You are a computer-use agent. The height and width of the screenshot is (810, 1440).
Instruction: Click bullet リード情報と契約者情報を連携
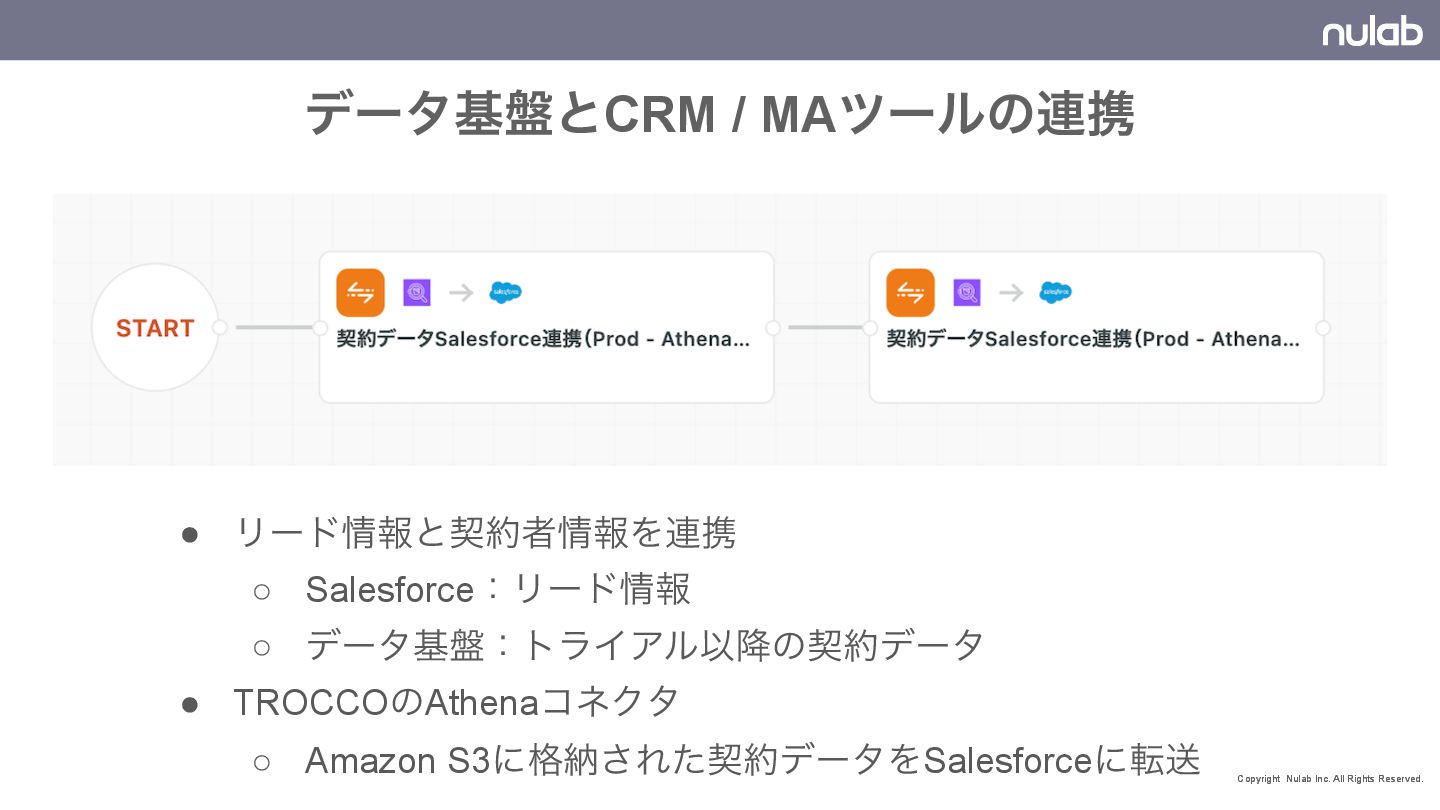point(484,532)
